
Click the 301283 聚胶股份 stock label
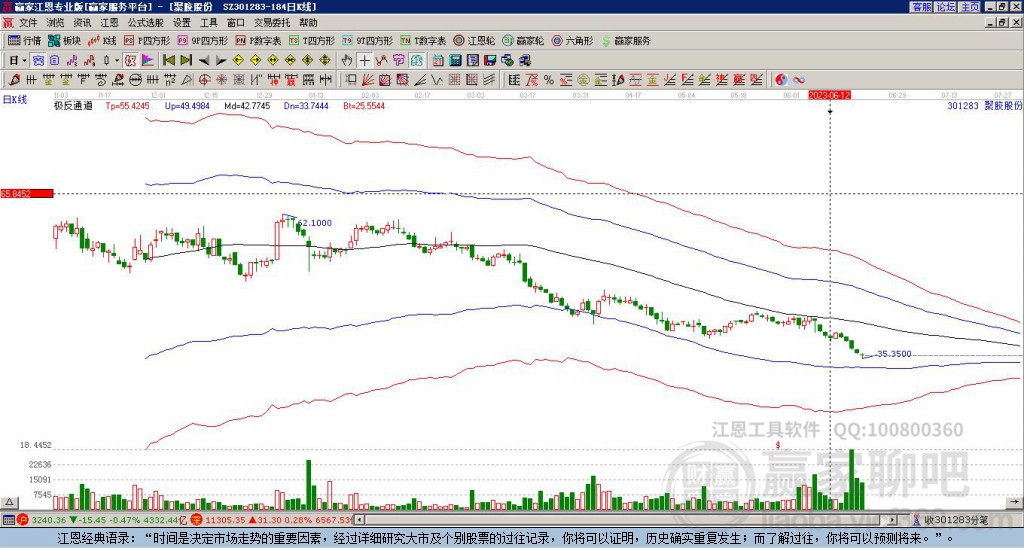[x=984, y=105]
